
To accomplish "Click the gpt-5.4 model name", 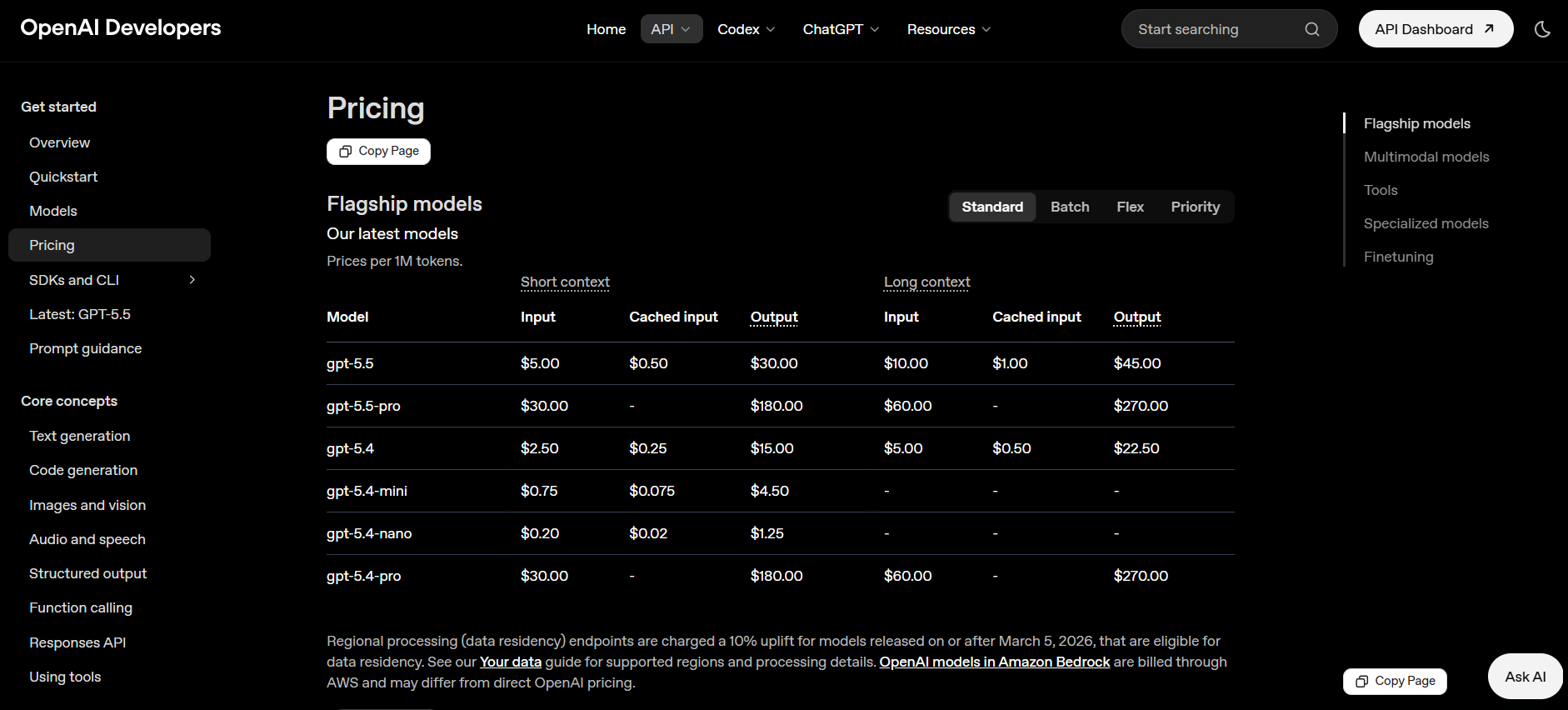I will point(350,448).
